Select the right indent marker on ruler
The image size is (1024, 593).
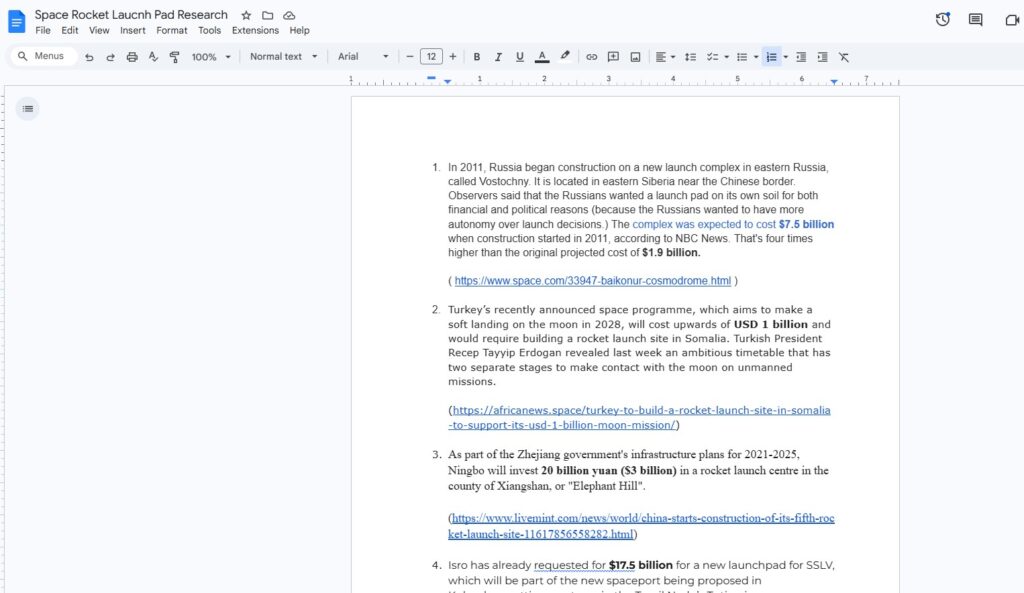tap(834, 82)
